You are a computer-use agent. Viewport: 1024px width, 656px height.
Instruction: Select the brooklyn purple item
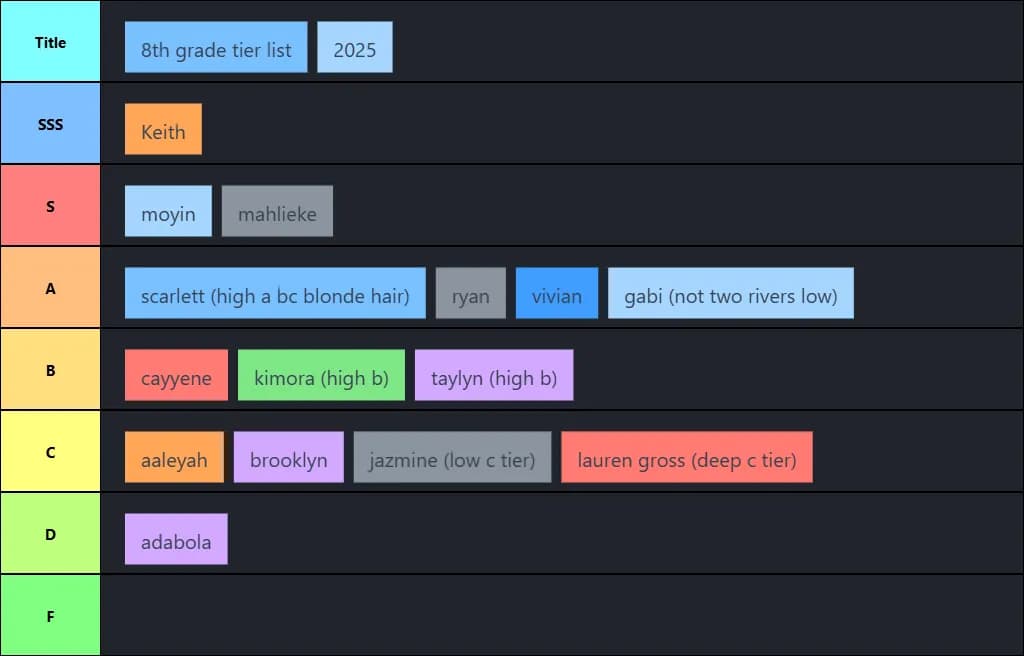pyautogui.click(x=288, y=458)
